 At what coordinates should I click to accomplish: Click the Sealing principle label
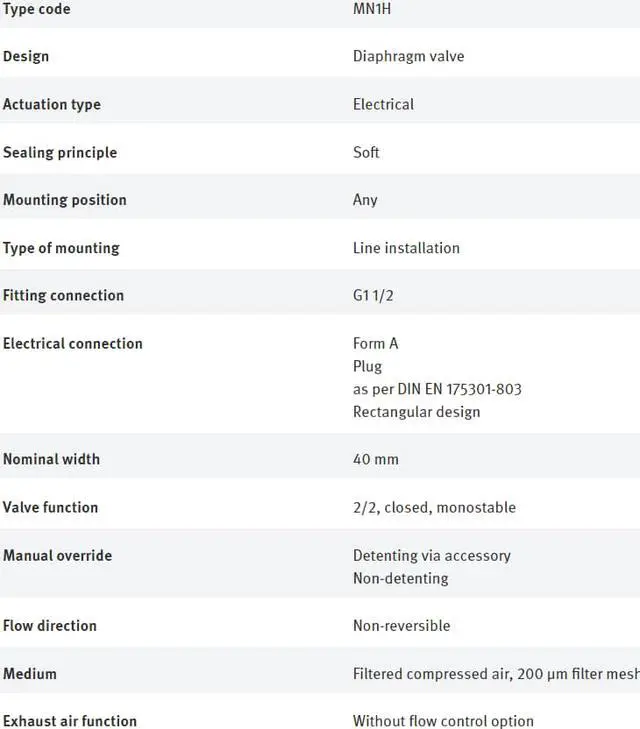(60, 152)
